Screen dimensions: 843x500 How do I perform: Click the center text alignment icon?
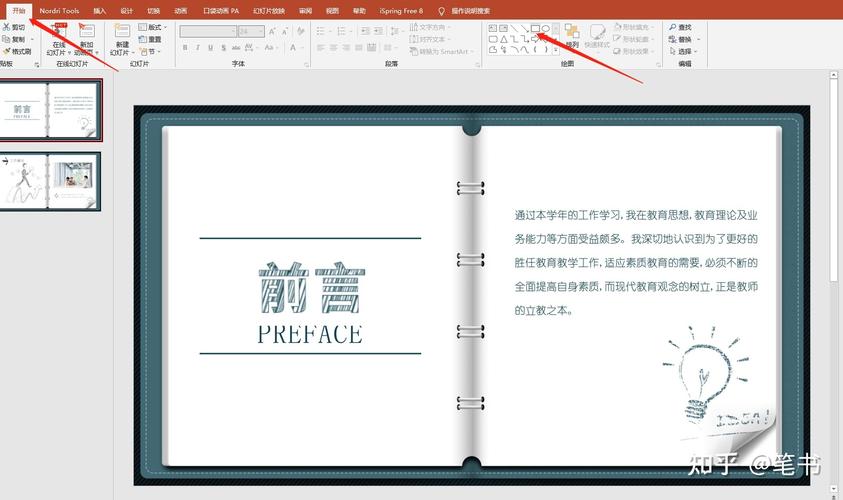334,48
